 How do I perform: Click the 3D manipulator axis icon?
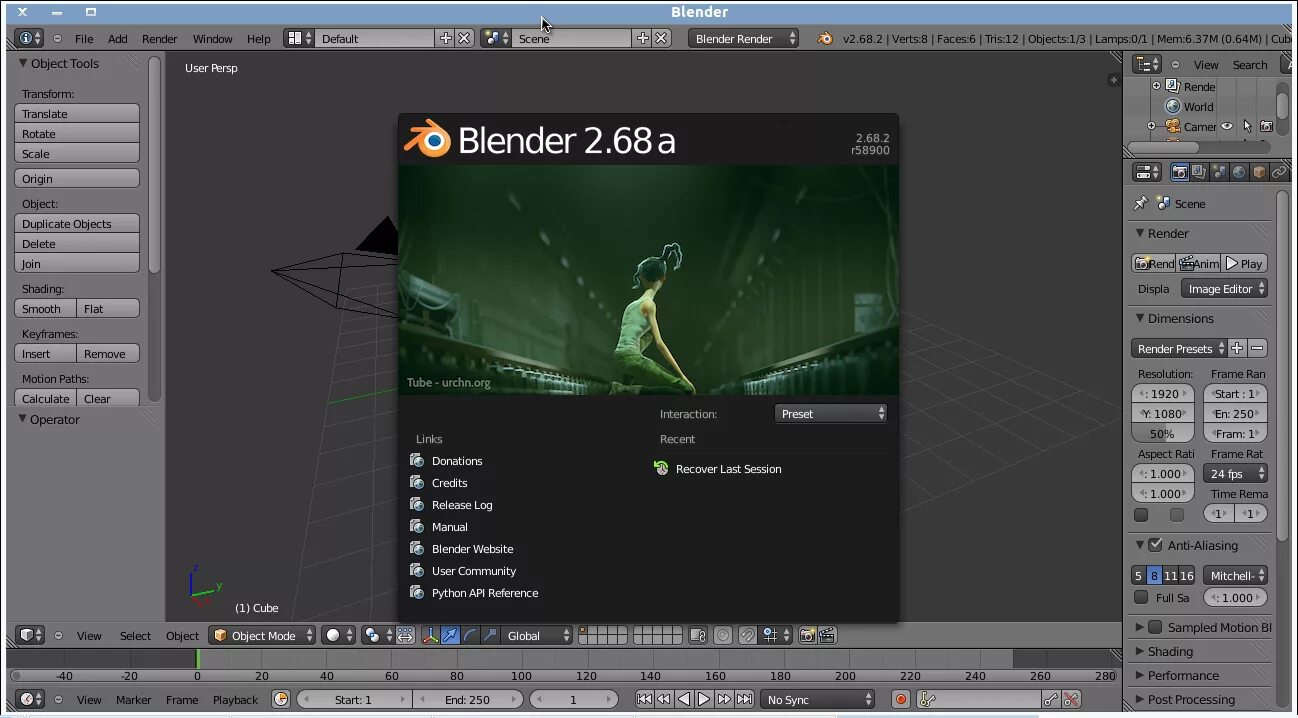(430, 635)
